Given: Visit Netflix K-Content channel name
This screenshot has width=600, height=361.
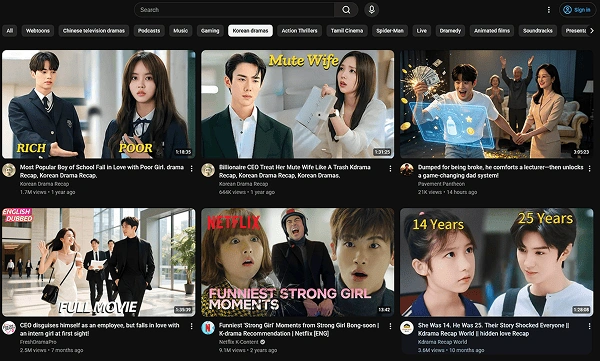Looking at the screenshot, I should coord(239,342).
